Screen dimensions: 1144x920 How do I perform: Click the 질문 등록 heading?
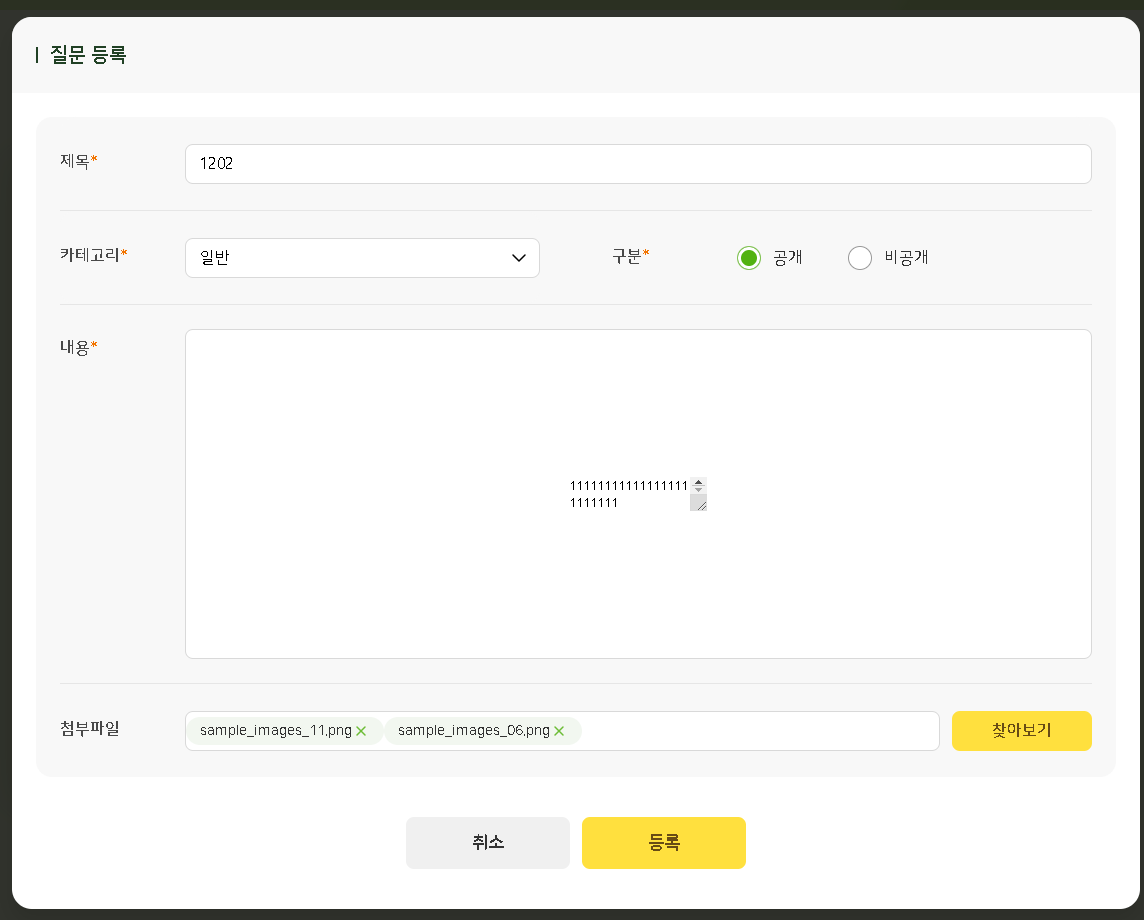pos(88,55)
